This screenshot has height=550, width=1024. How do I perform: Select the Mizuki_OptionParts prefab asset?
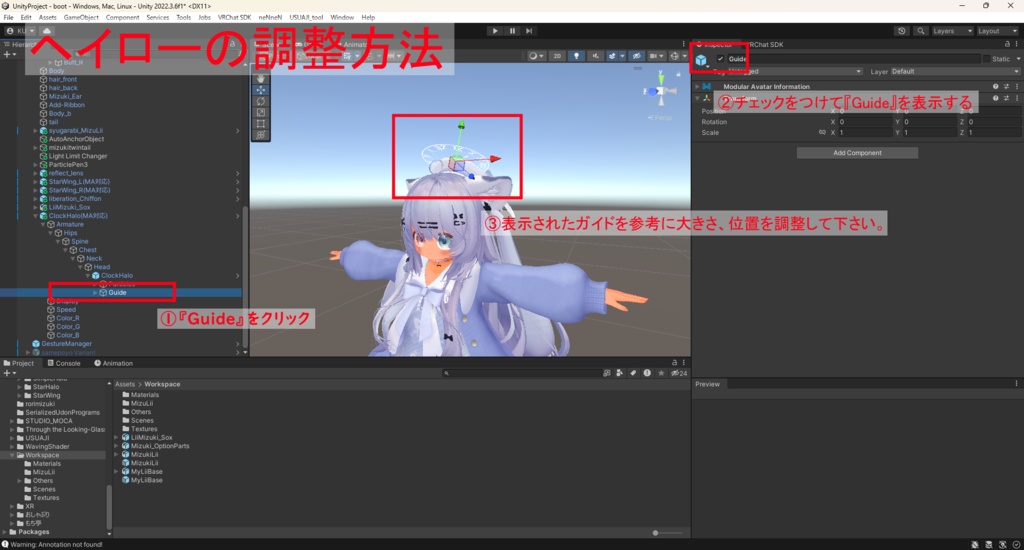tap(160, 446)
